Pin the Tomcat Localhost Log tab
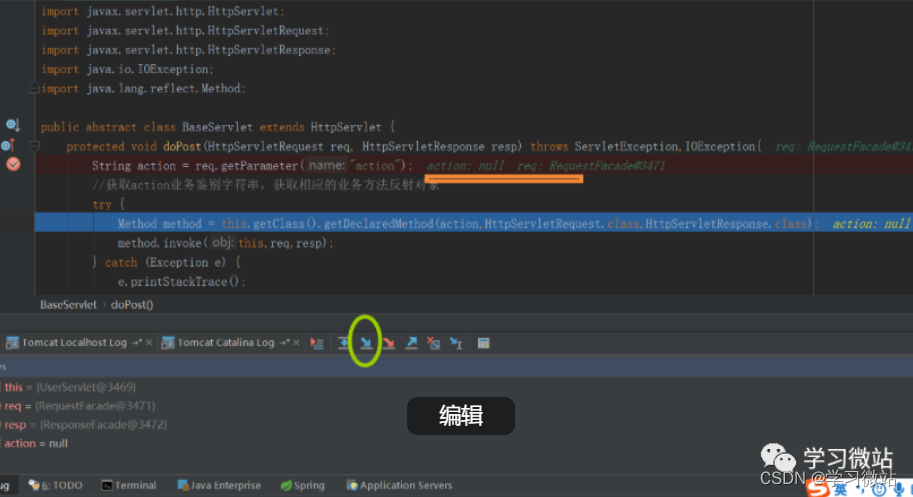This screenshot has height=497, width=913. 137,343
